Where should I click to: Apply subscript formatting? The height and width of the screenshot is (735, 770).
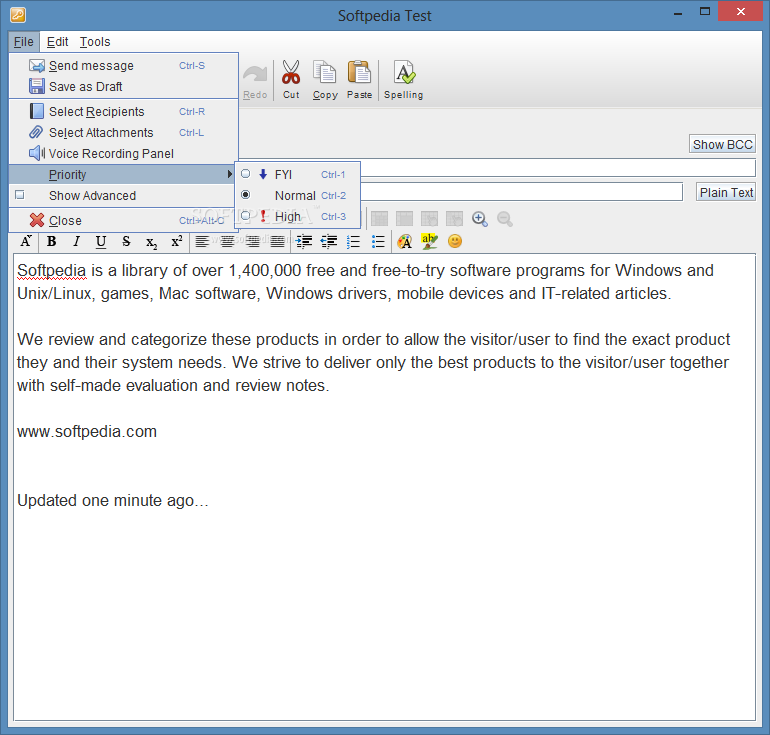(x=151, y=243)
